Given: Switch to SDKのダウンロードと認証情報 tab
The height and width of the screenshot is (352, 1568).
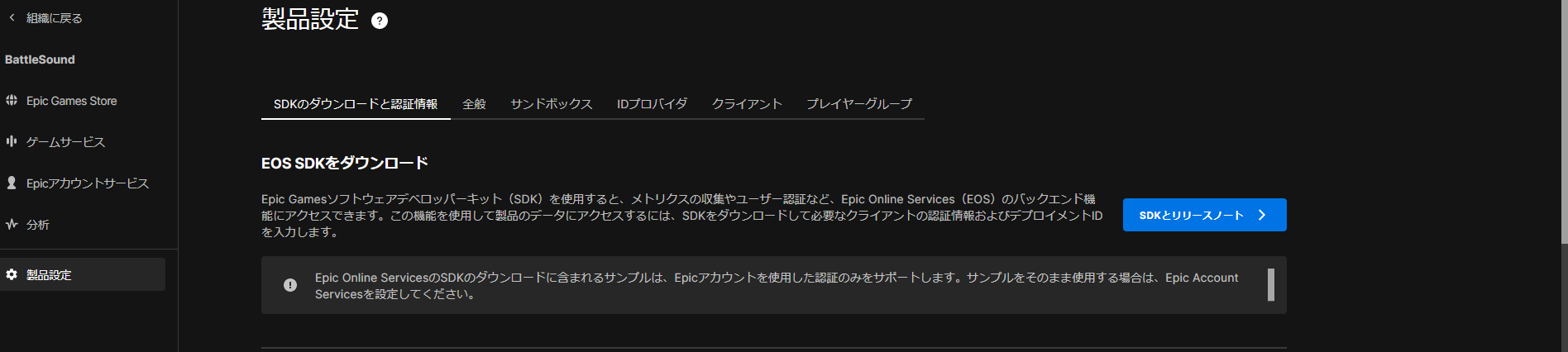Looking at the screenshot, I should click(x=356, y=104).
